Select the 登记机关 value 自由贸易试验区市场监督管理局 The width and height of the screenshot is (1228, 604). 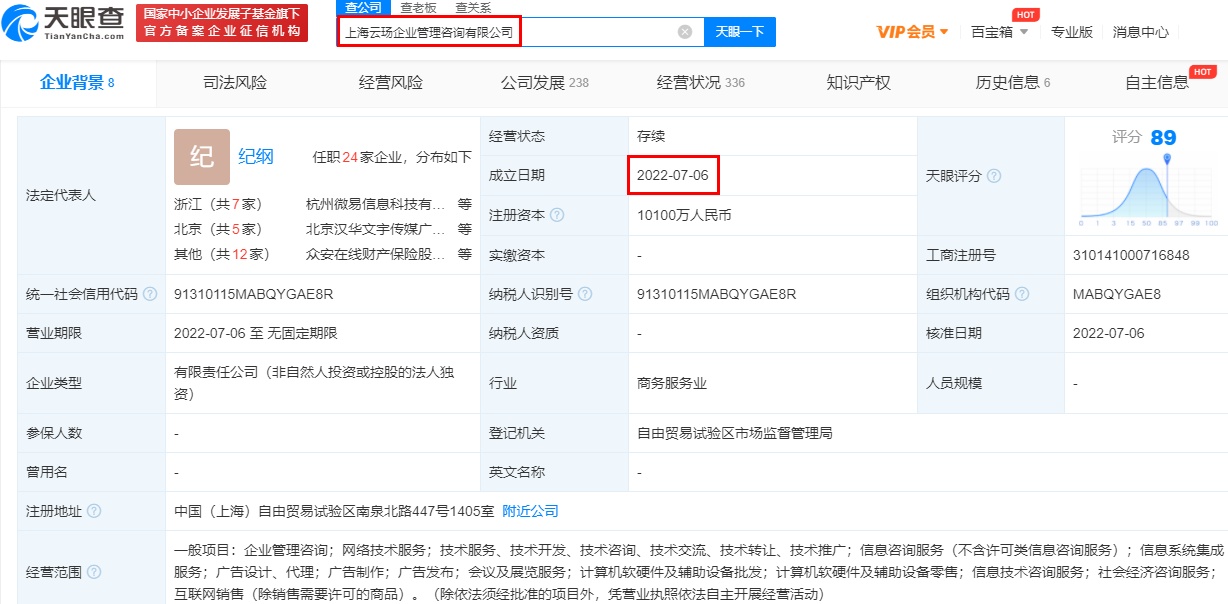735,433
